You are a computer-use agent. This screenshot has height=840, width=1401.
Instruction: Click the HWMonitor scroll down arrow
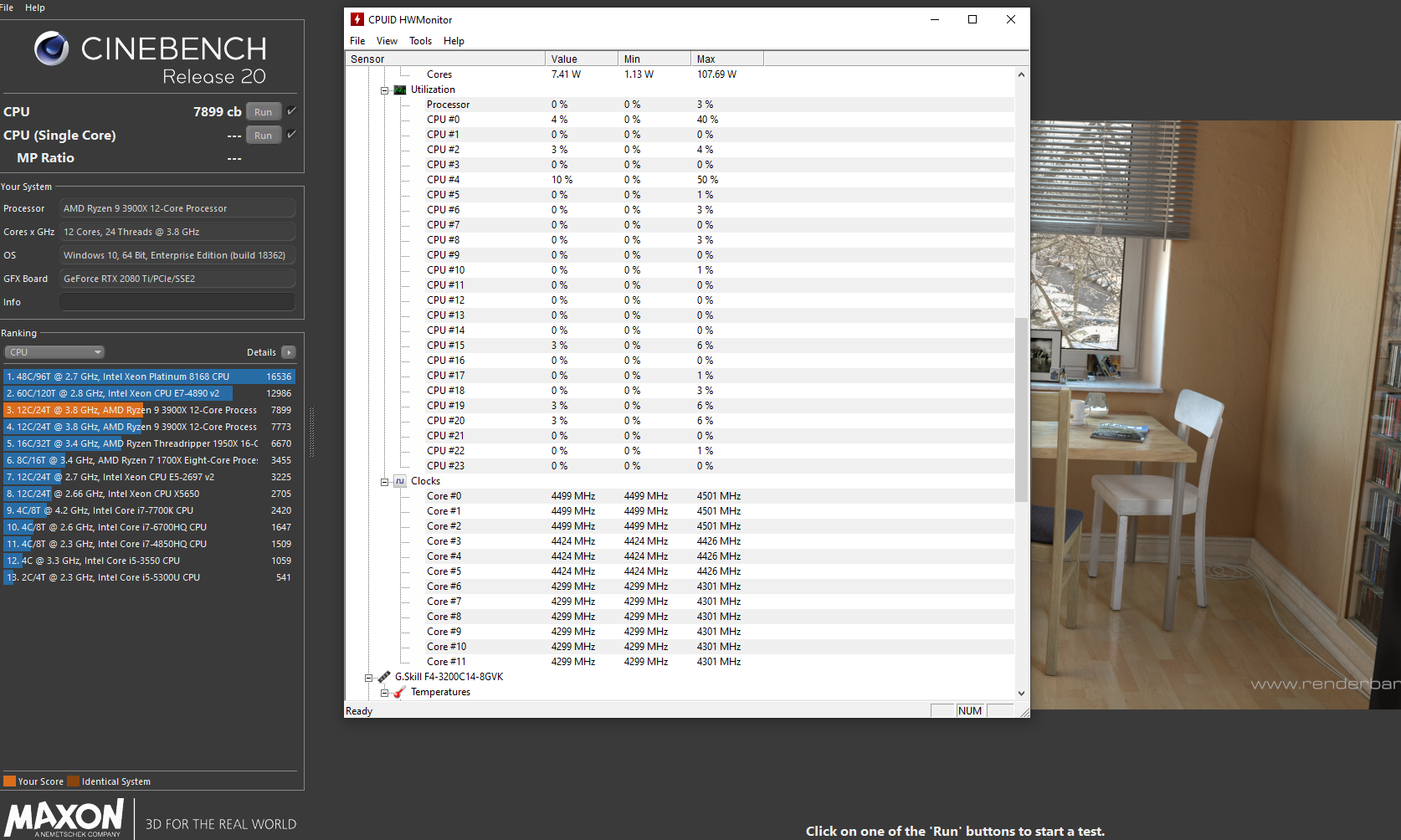point(1021,693)
